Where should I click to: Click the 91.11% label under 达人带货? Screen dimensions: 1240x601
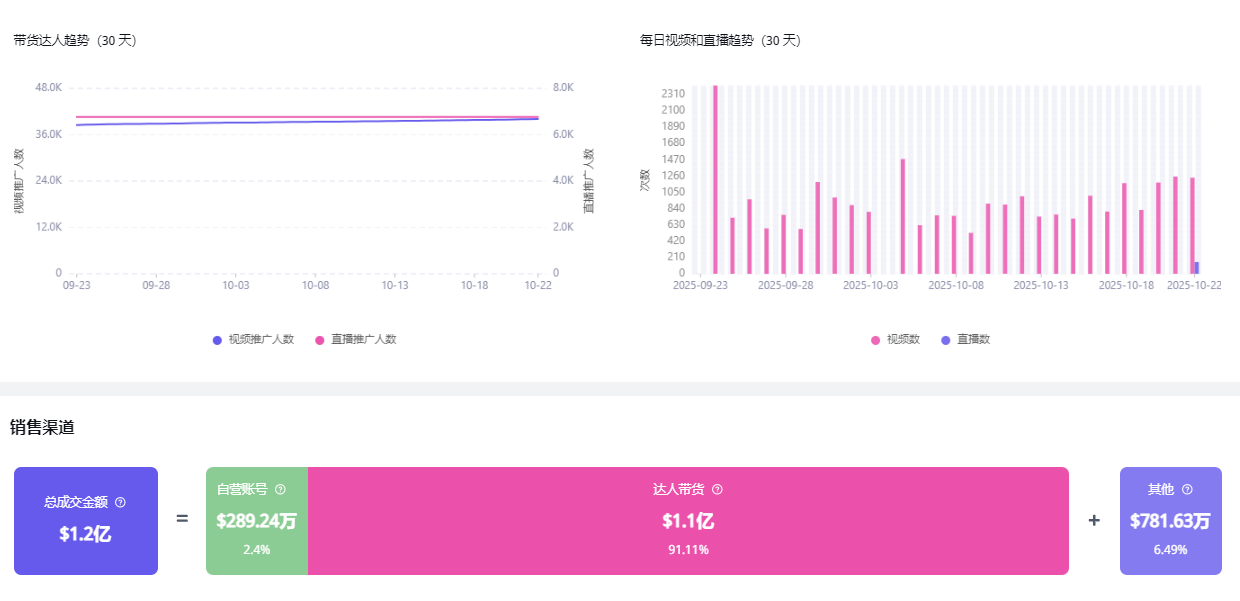point(688,550)
